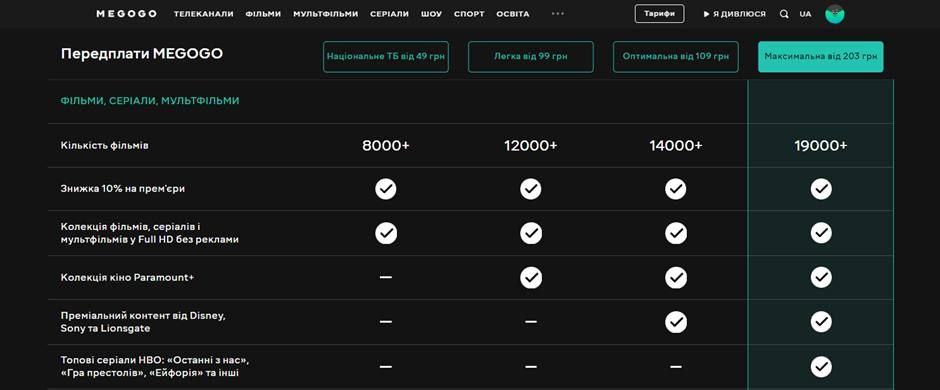Switch language via UA selector
Image resolution: width=940 pixels, height=390 pixels.
coord(805,14)
